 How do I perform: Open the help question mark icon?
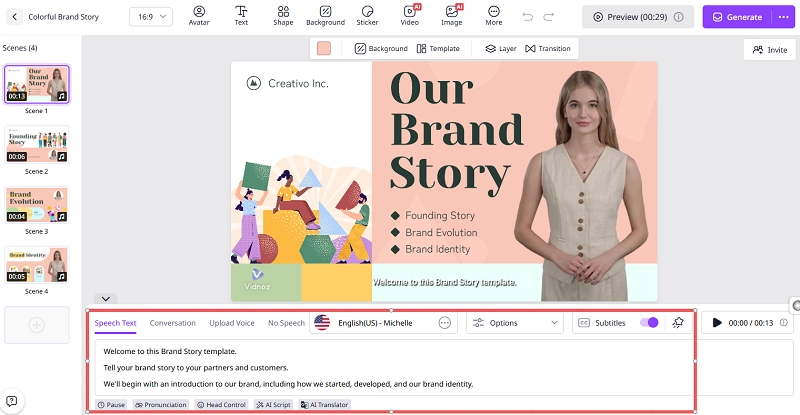(11, 401)
